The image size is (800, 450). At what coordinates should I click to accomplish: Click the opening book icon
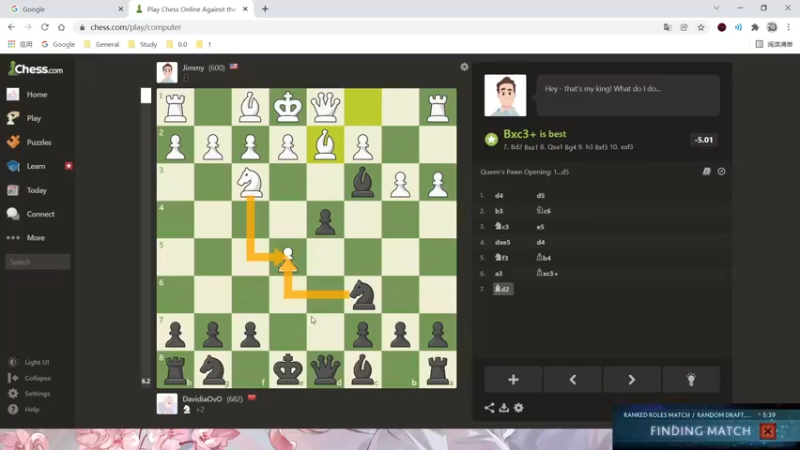pos(707,171)
